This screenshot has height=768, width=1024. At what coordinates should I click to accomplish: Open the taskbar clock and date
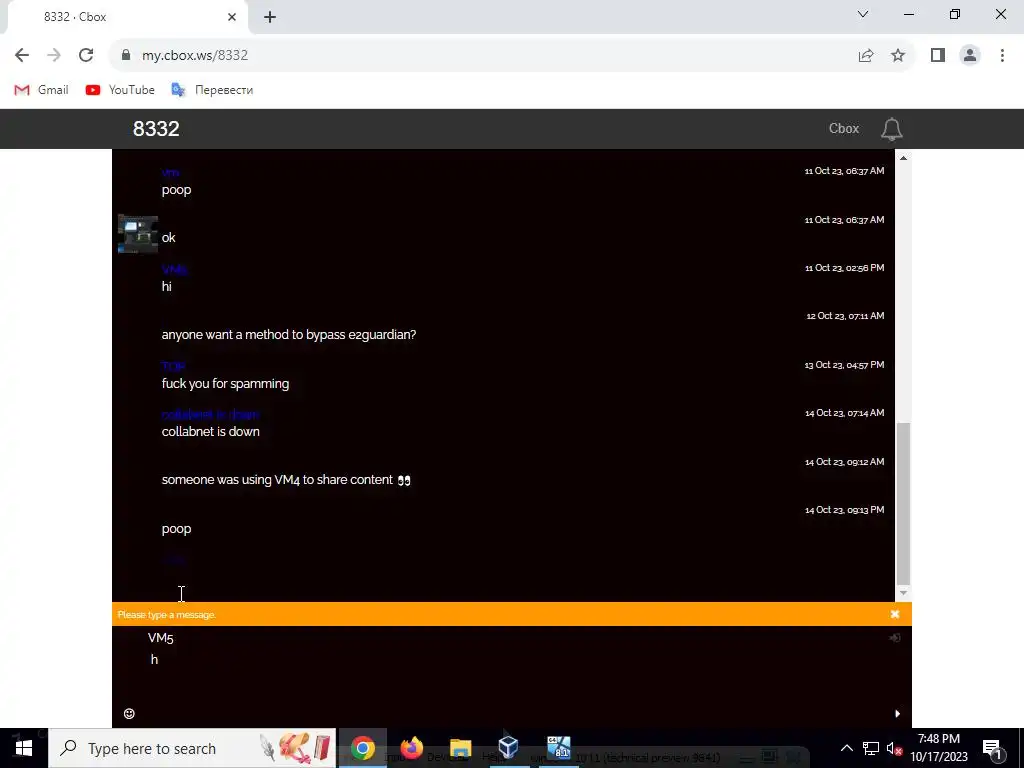[x=939, y=748]
